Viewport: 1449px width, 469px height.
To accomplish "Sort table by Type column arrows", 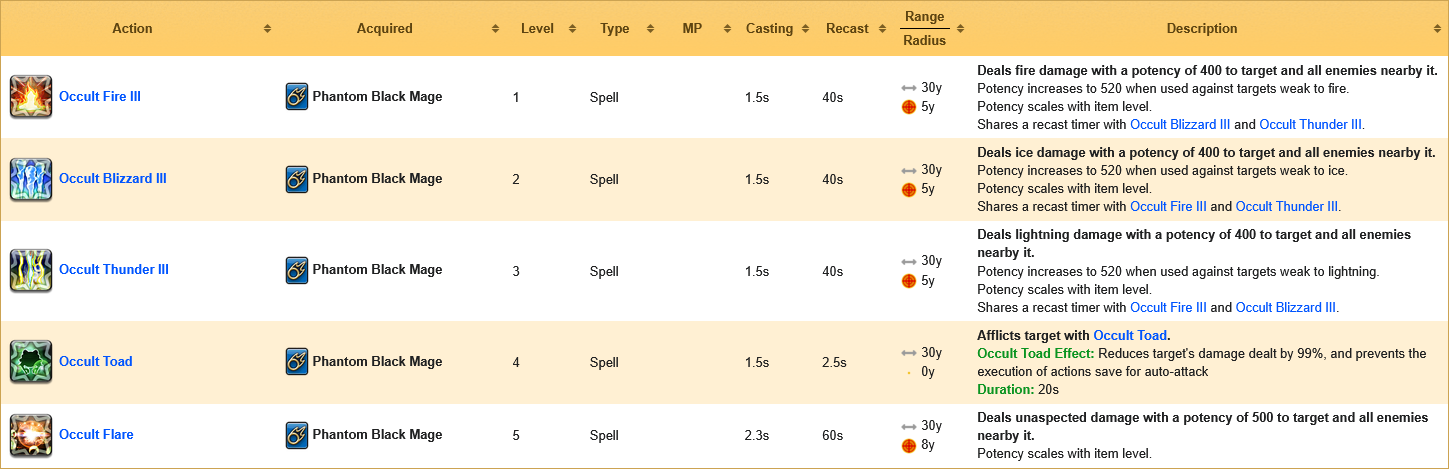I will click(x=651, y=29).
